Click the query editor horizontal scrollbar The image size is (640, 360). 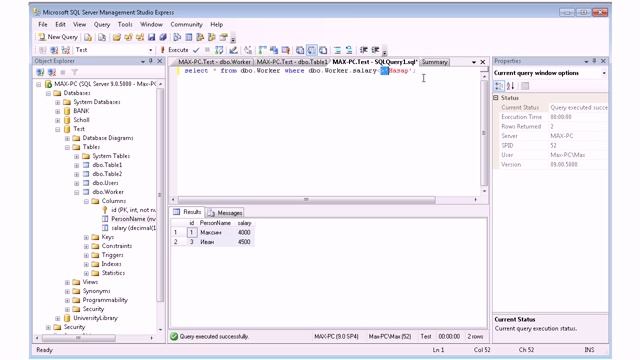(307, 200)
